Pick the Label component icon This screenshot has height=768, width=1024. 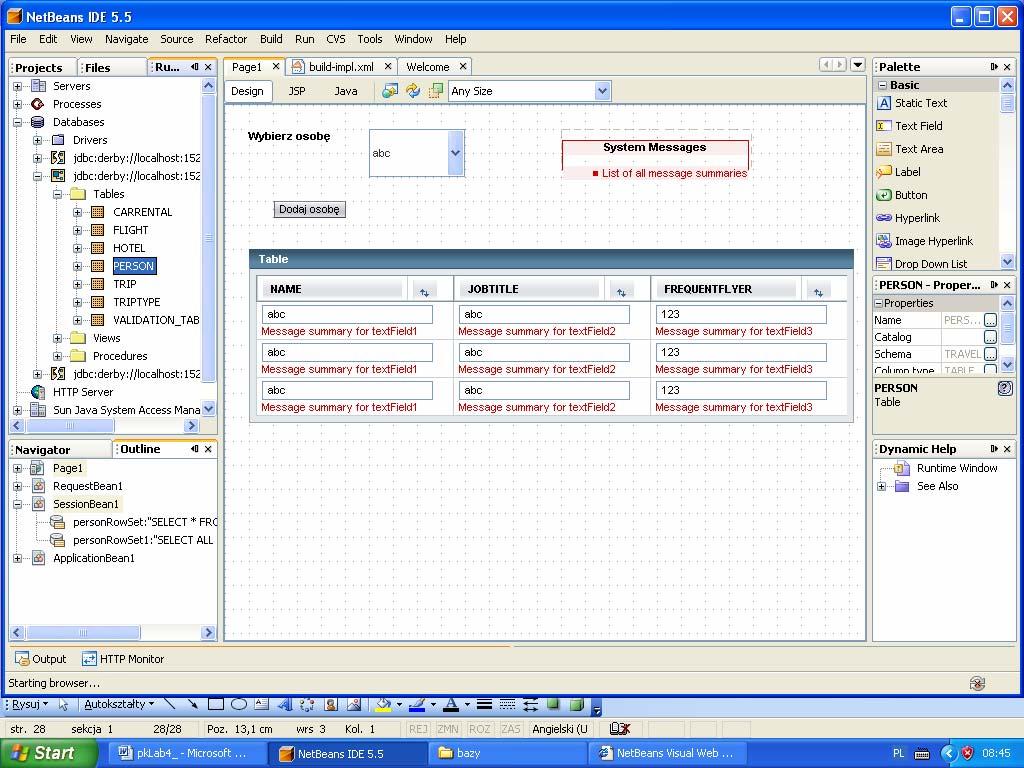pos(883,172)
